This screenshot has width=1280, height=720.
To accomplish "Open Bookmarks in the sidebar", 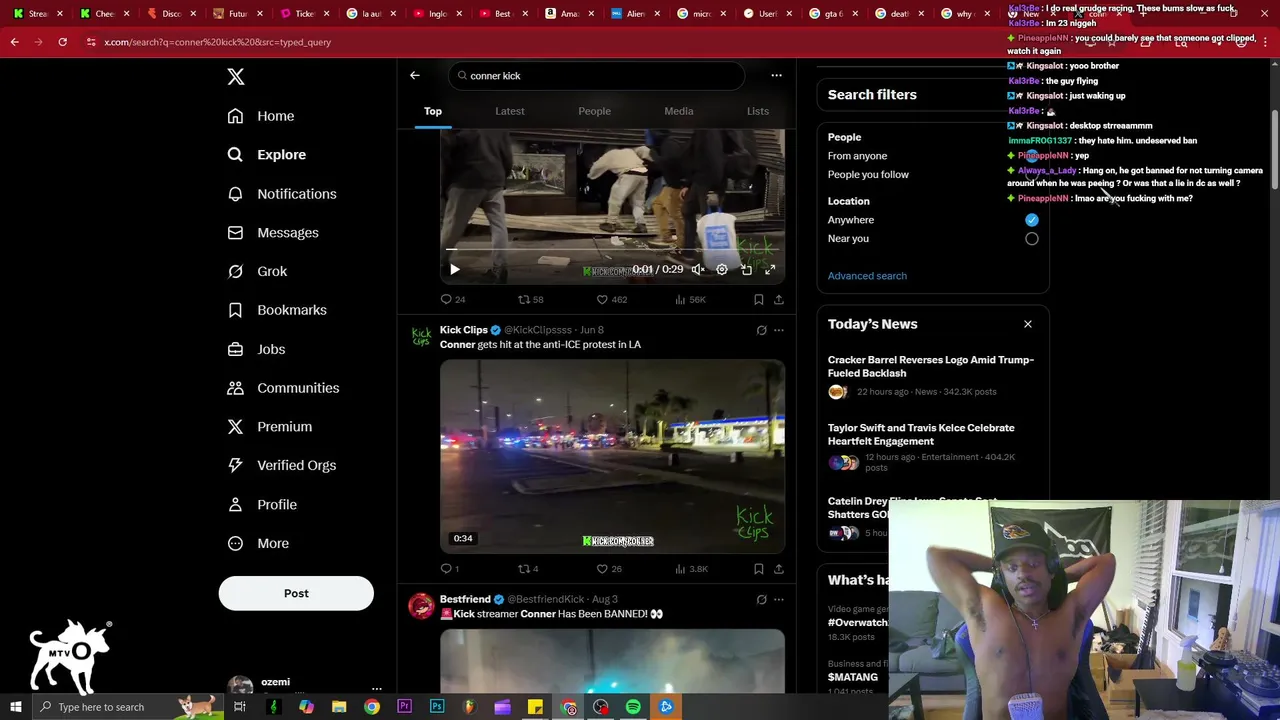I will (277, 310).
